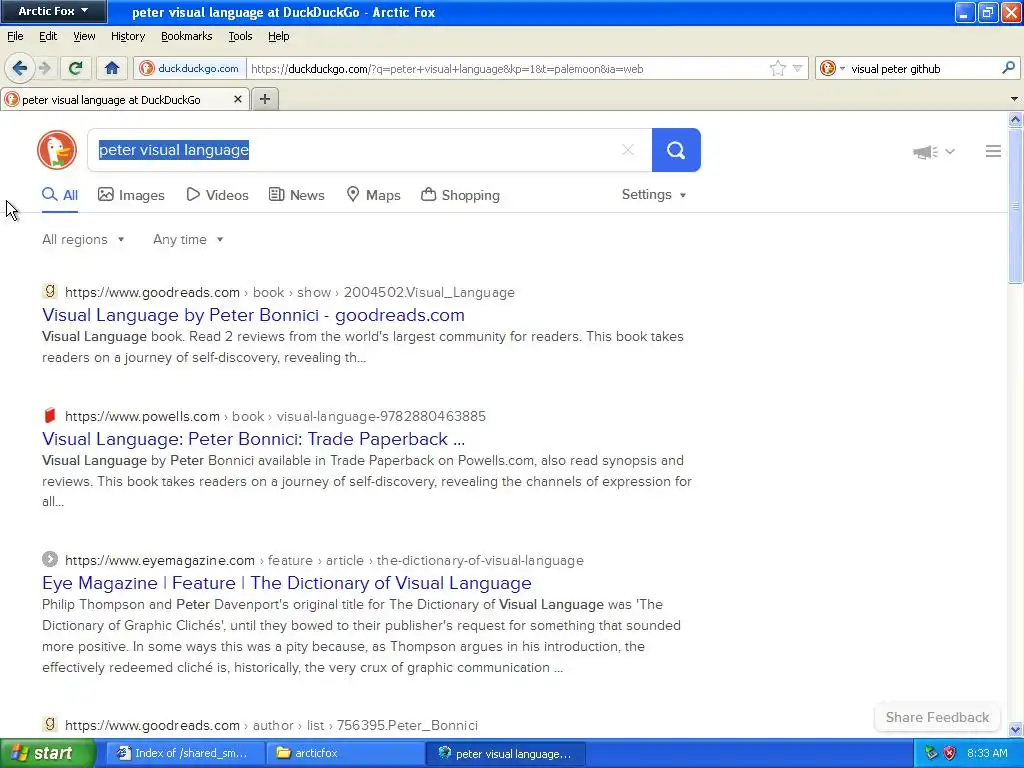Viewport: 1024px width, 768px height.
Task: Click the goodreads.com book URL breadcrumb
Action: click(290, 293)
